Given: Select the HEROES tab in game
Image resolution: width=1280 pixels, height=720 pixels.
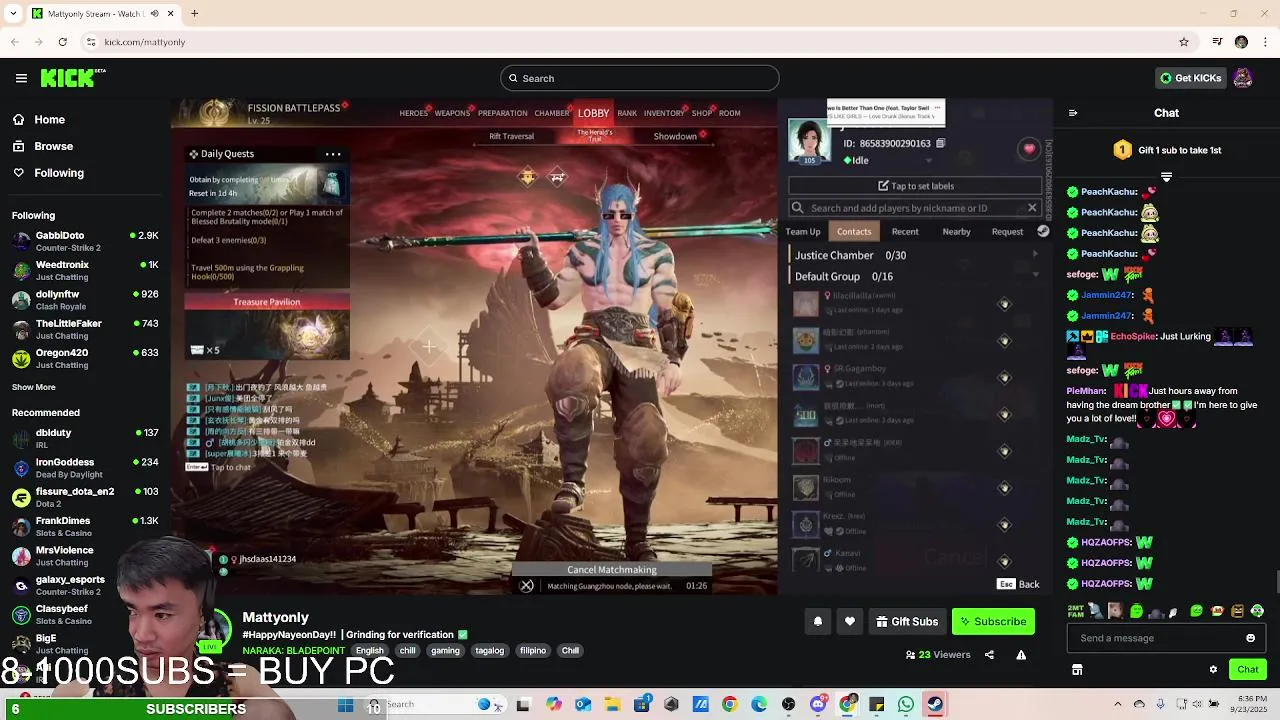Looking at the screenshot, I should click(413, 113).
